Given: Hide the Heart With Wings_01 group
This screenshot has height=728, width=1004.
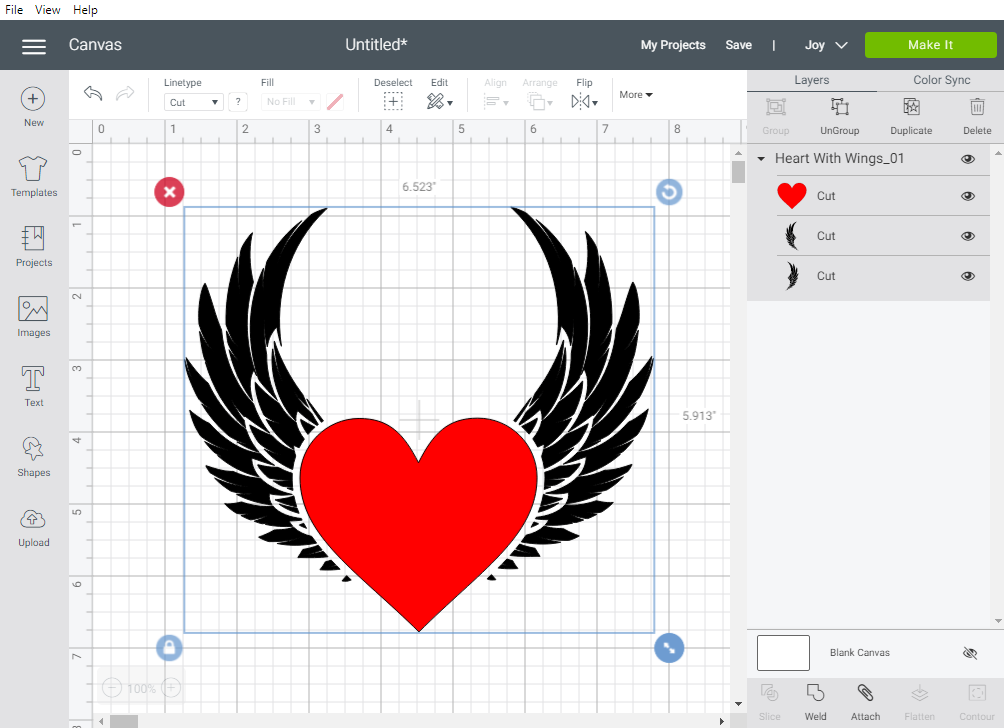Looking at the screenshot, I should pos(968,159).
